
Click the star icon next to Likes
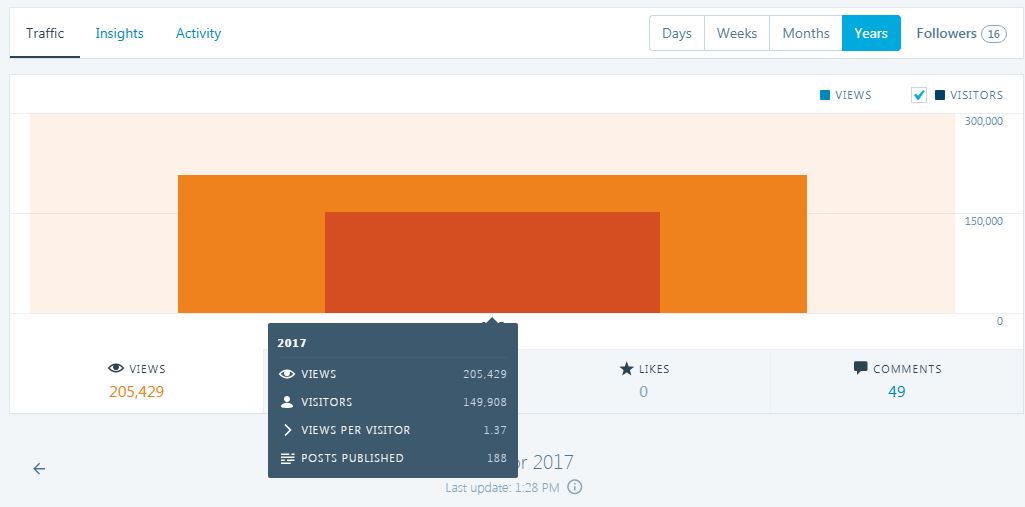point(626,368)
